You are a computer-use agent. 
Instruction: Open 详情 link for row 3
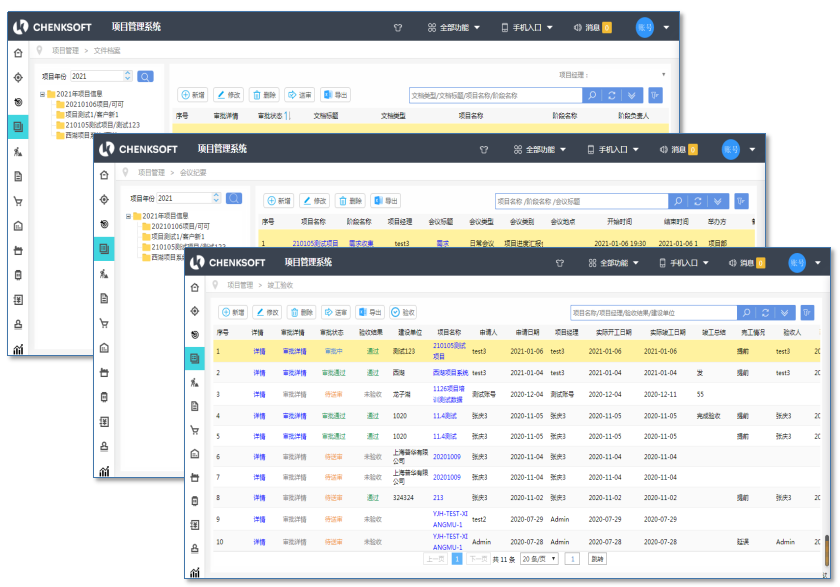[259, 395]
